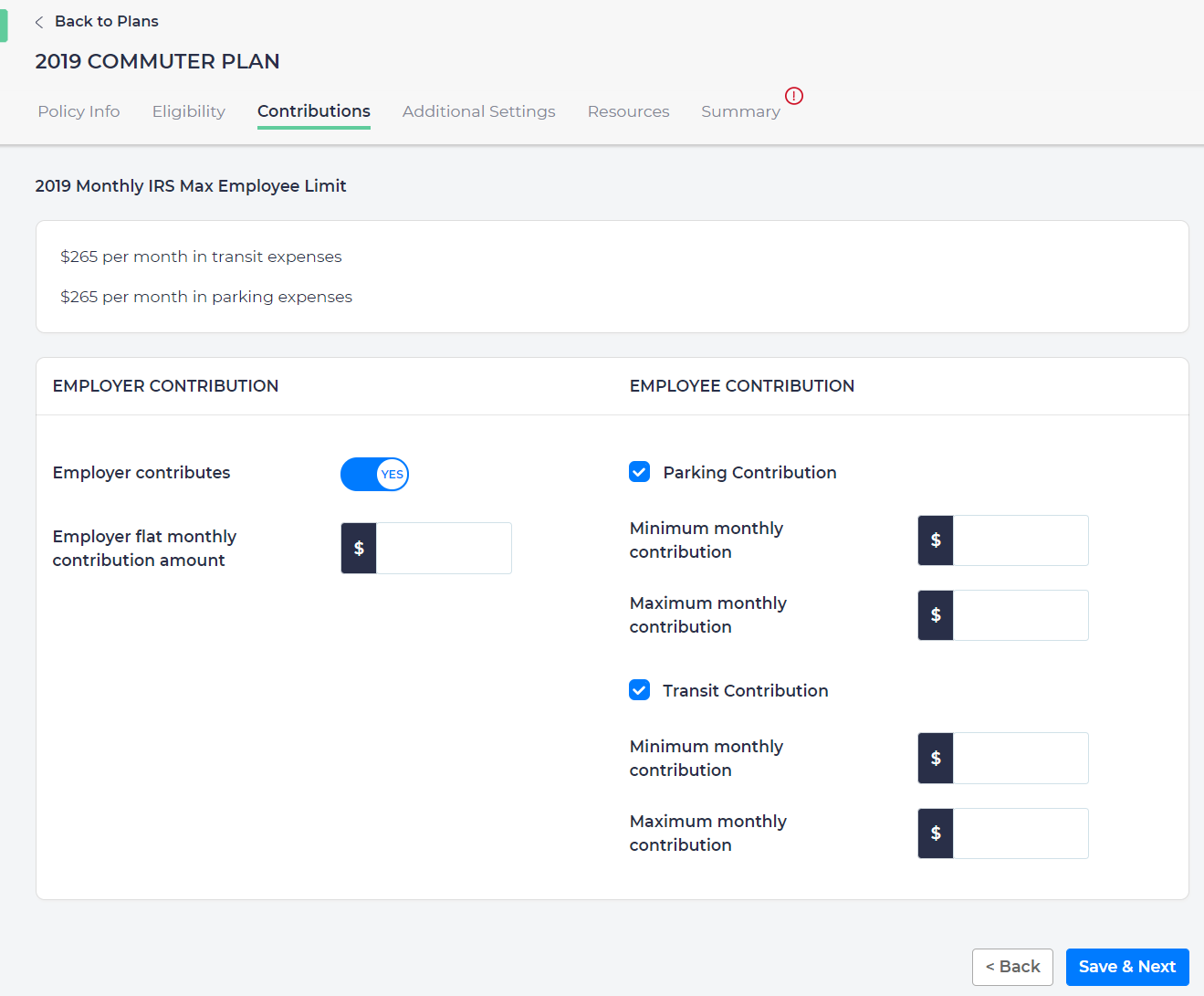Click the dollar icon on parking minimum field
Image resolution: width=1204 pixels, height=996 pixels.
(x=935, y=540)
